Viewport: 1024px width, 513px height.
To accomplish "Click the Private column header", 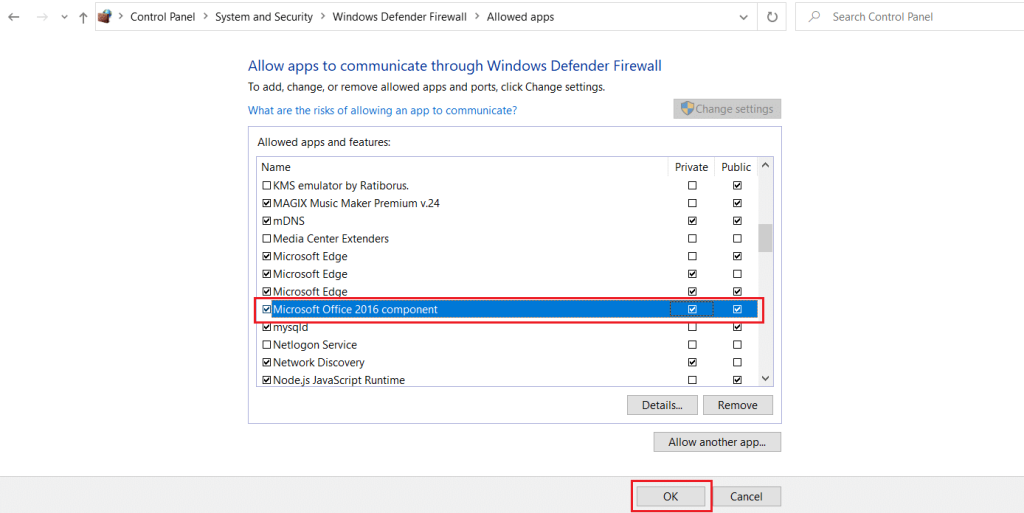I will tap(691, 167).
